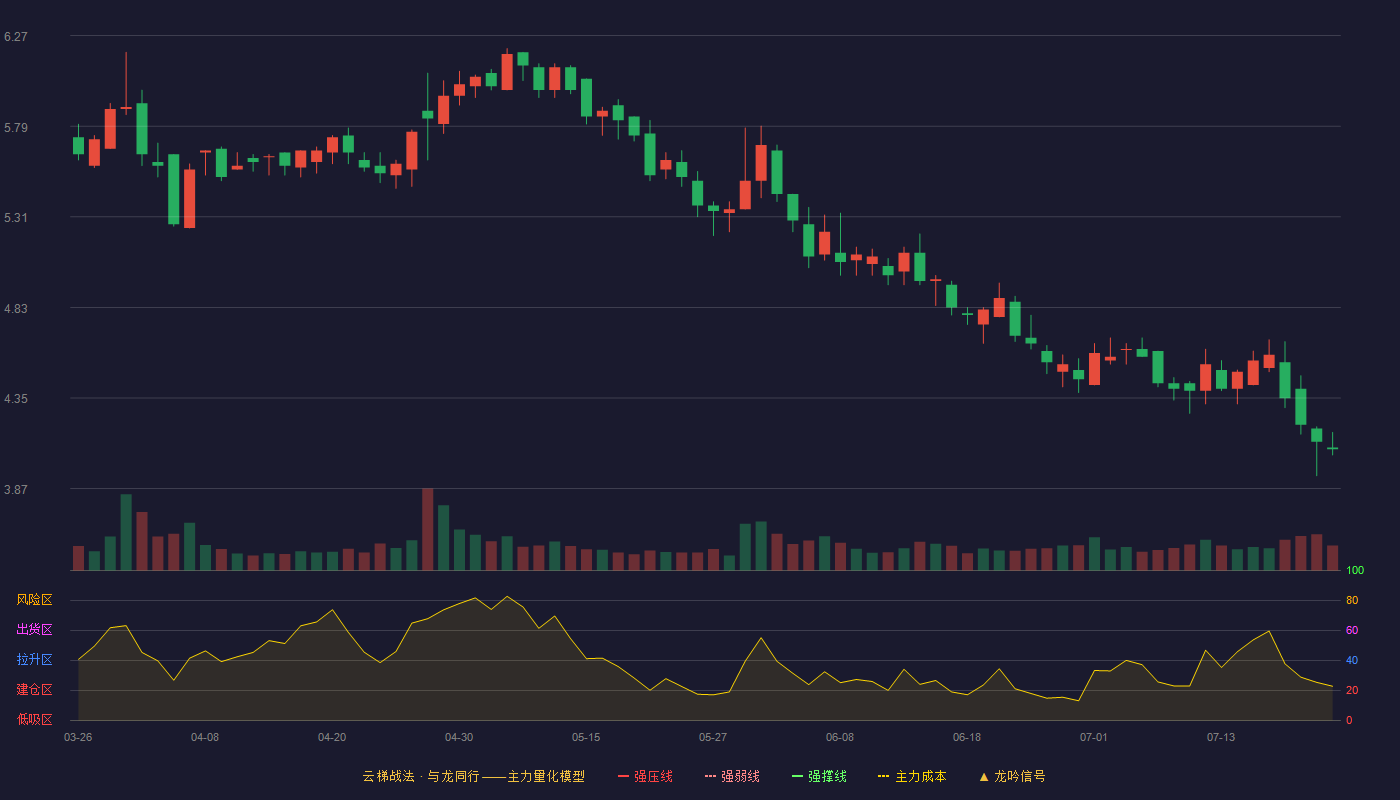
Task: Click the 100 indicator scale value
Action: [1355, 570]
